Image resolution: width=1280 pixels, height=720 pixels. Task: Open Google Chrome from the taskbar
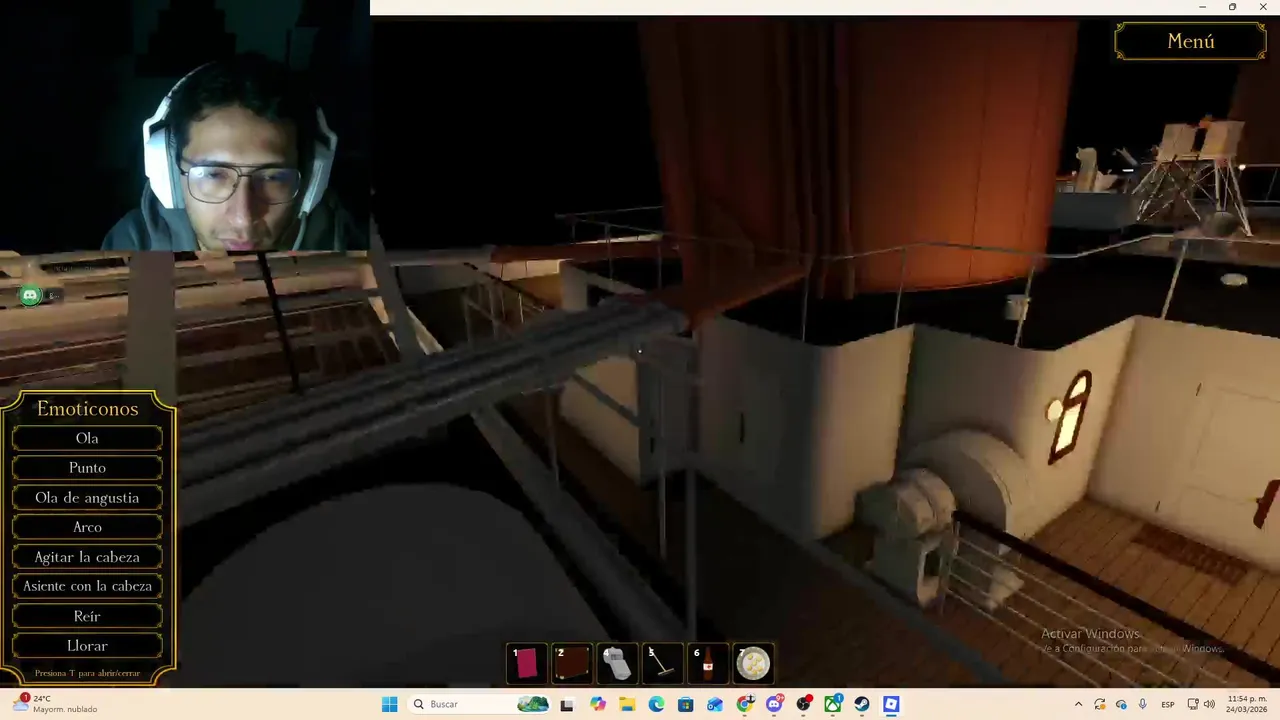[745, 704]
